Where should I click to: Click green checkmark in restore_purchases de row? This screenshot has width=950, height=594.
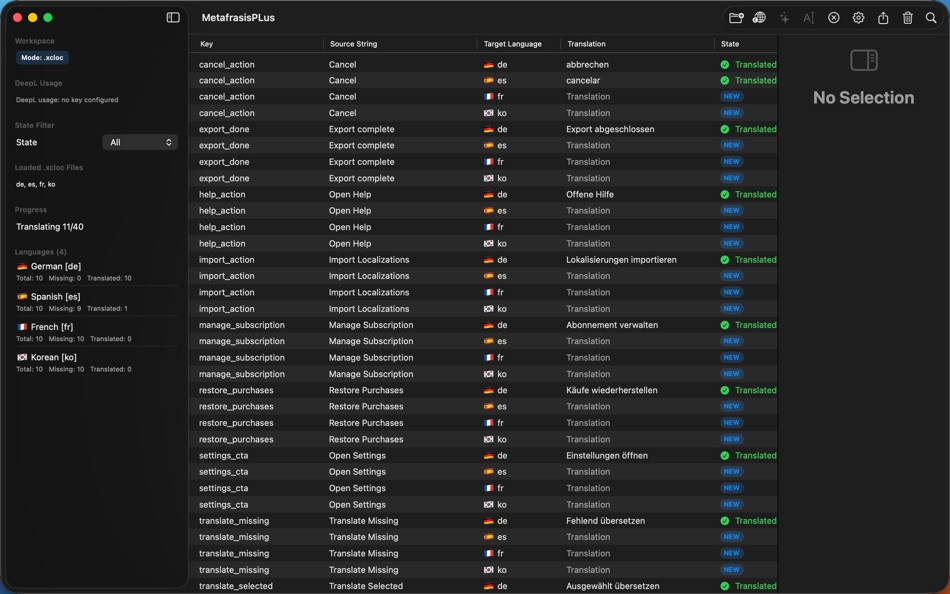click(725, 390)
